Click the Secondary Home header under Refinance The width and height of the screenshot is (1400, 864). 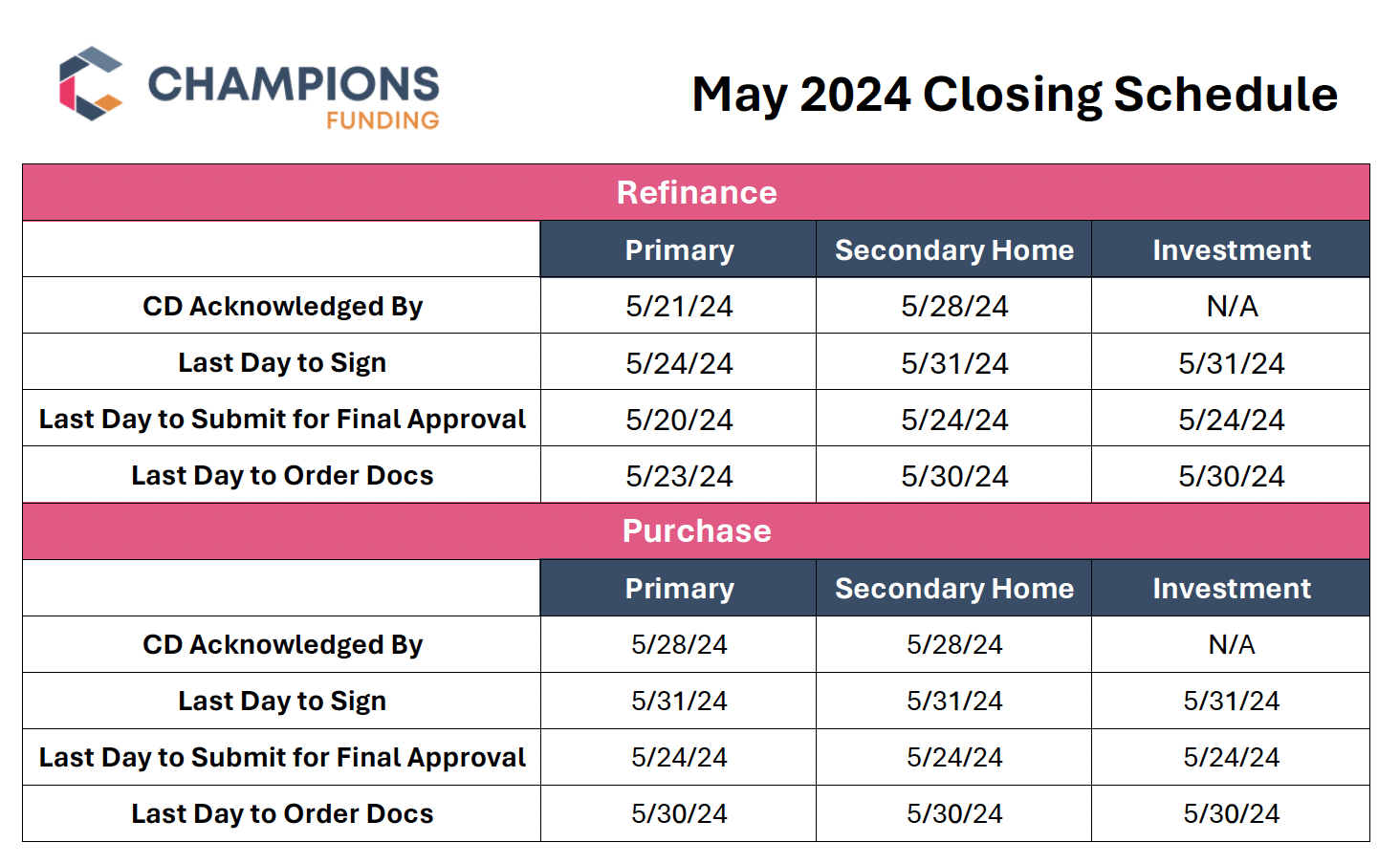pyautogui.click(x=953, y=250)
